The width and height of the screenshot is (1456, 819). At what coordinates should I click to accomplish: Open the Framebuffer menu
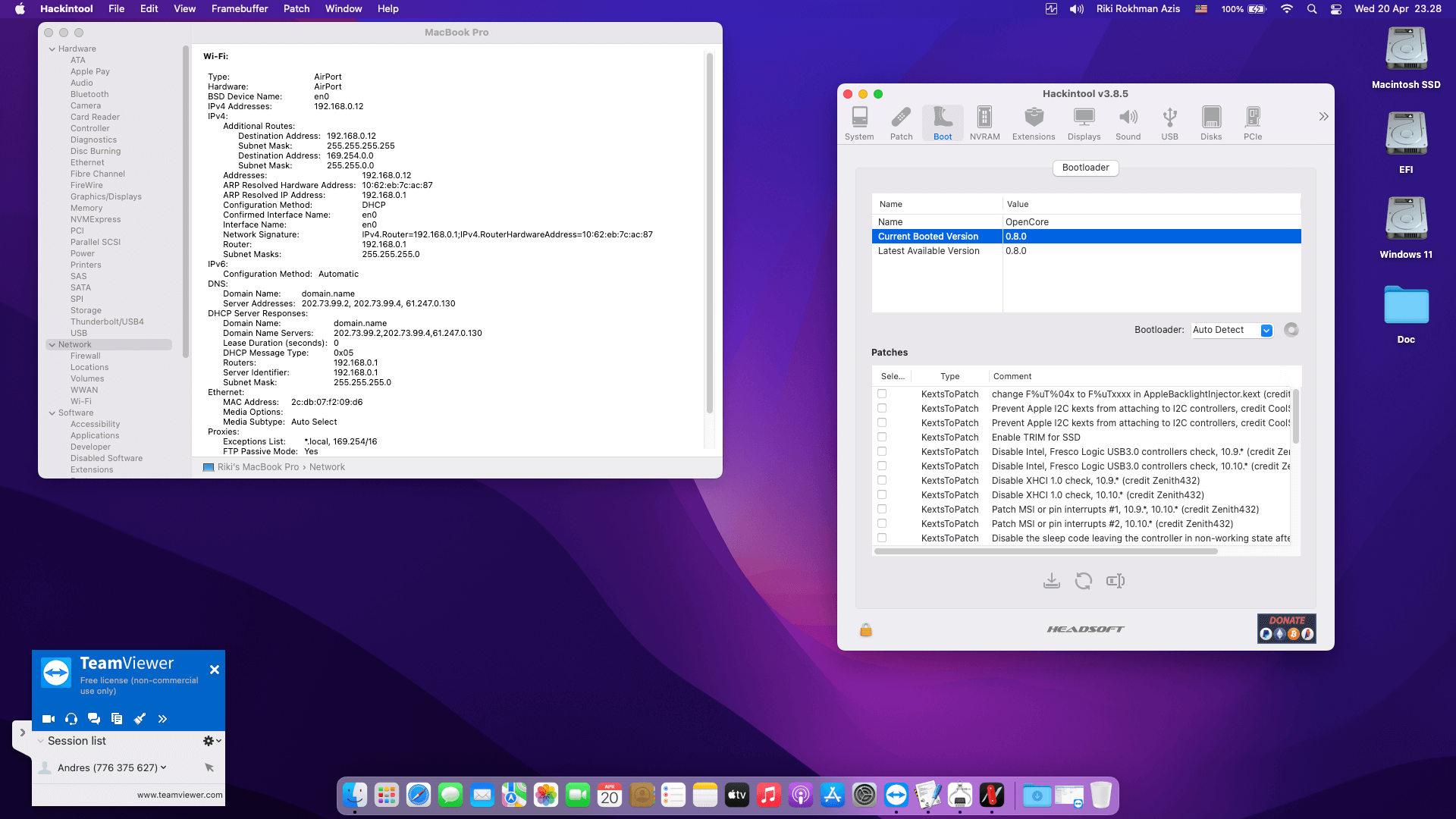240,9
